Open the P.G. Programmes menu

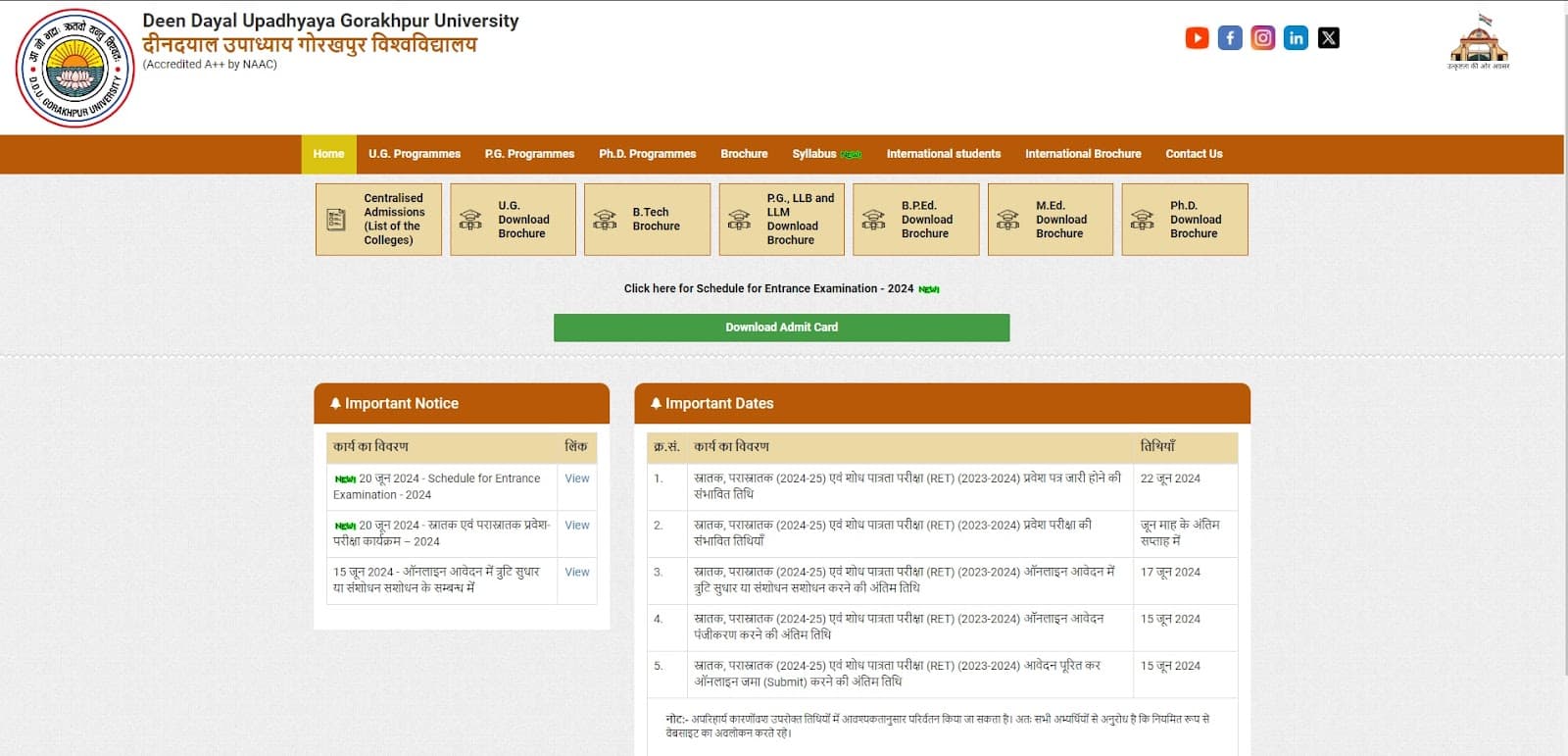coord(529,154)
